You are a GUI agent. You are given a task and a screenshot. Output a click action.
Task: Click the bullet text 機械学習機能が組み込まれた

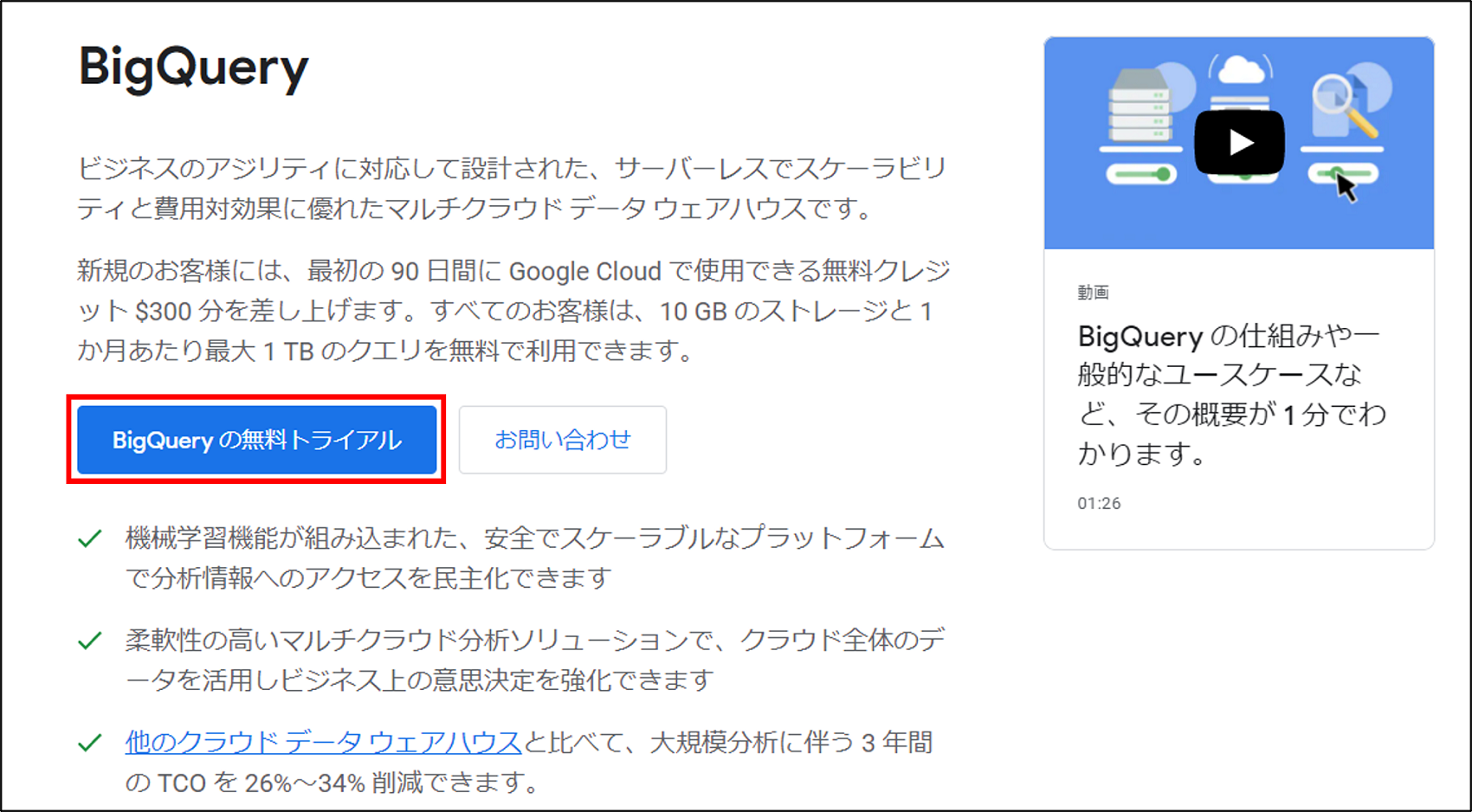tap(534, 558)
